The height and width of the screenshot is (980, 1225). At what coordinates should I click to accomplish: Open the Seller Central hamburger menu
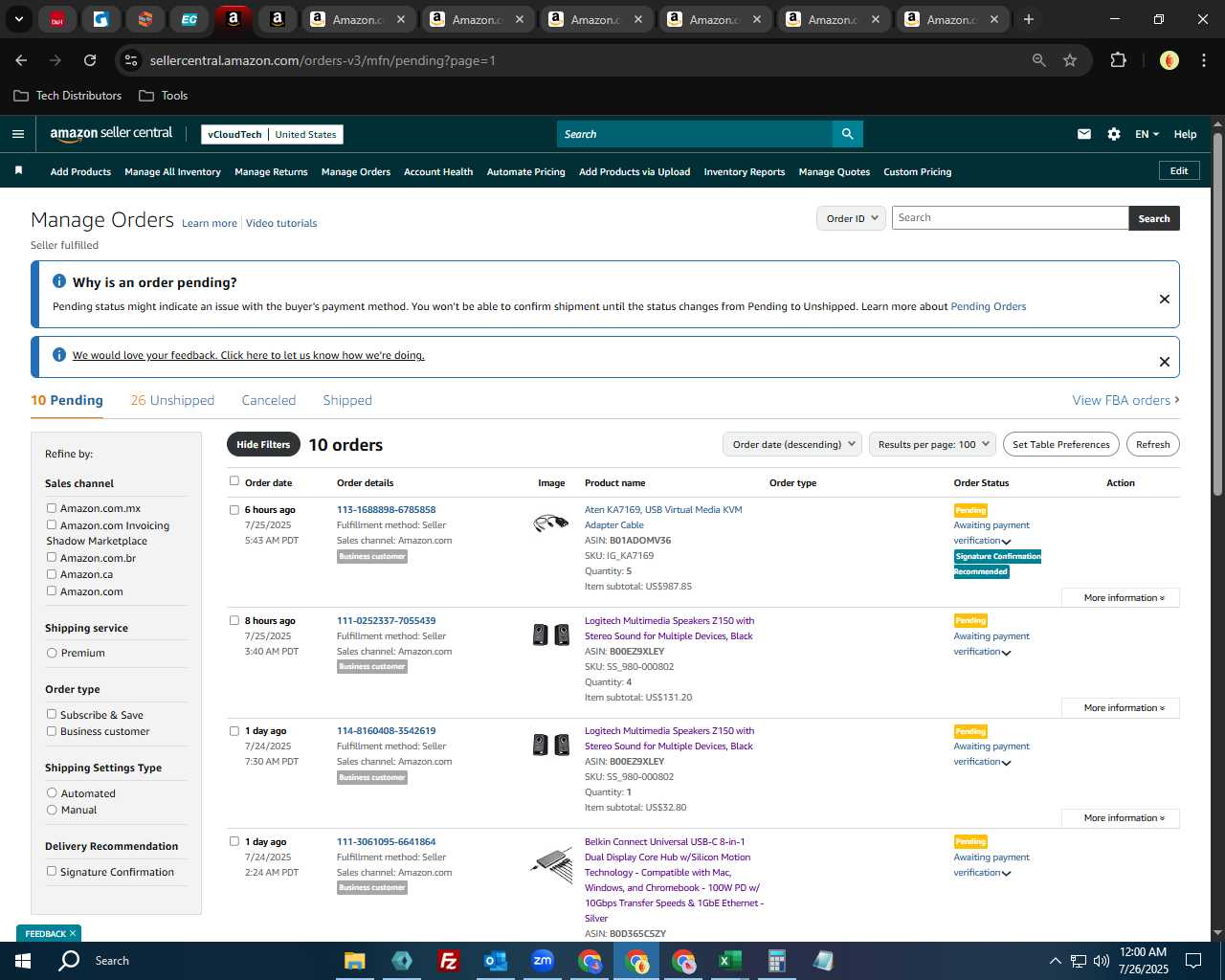tap(18, 134)
